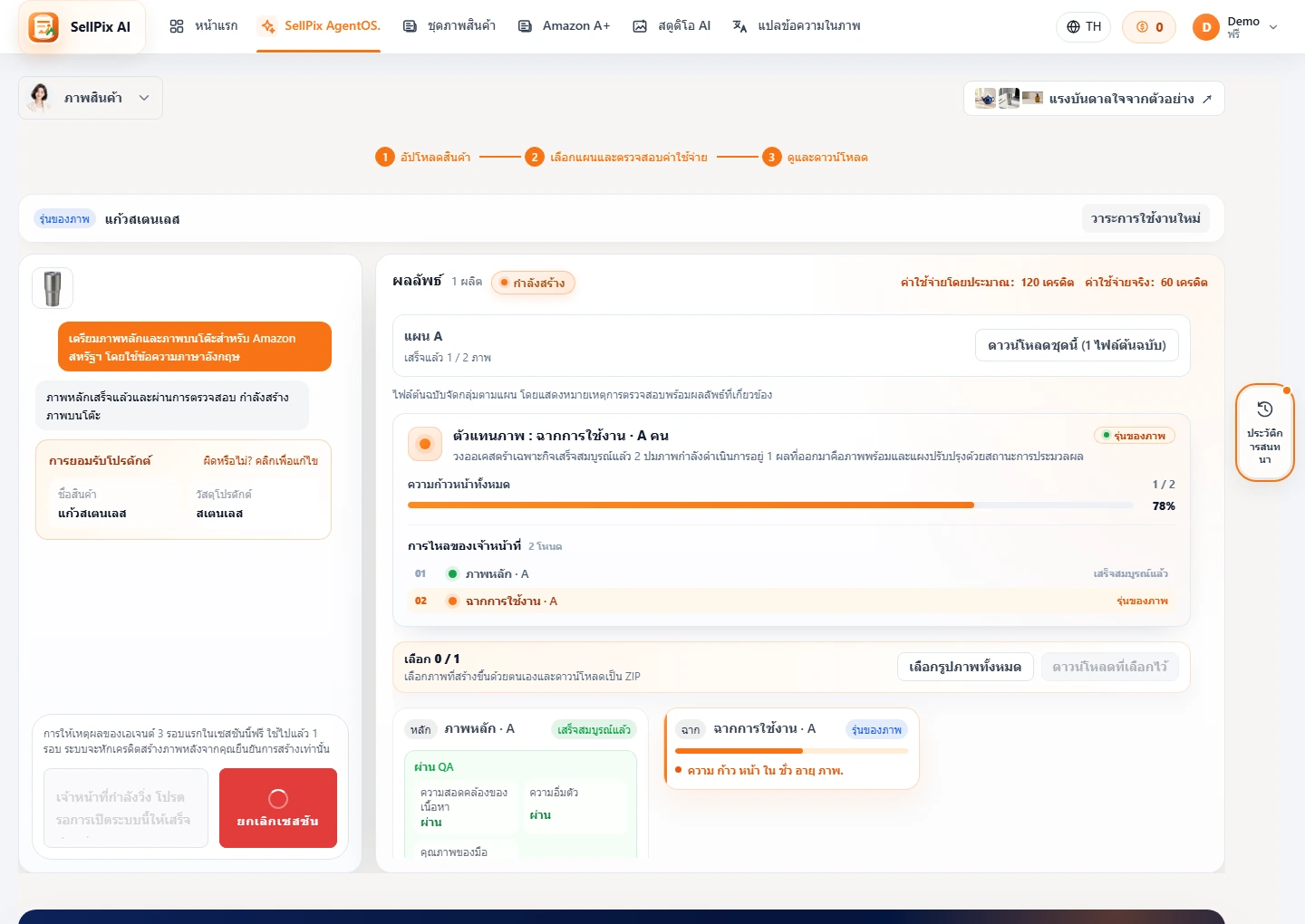The image size is (1305, 924).
Task: Click the ค่าใช้จ่ายโดยประมาณ: 120 เครดิต text
Action: [x=987, y=283]
